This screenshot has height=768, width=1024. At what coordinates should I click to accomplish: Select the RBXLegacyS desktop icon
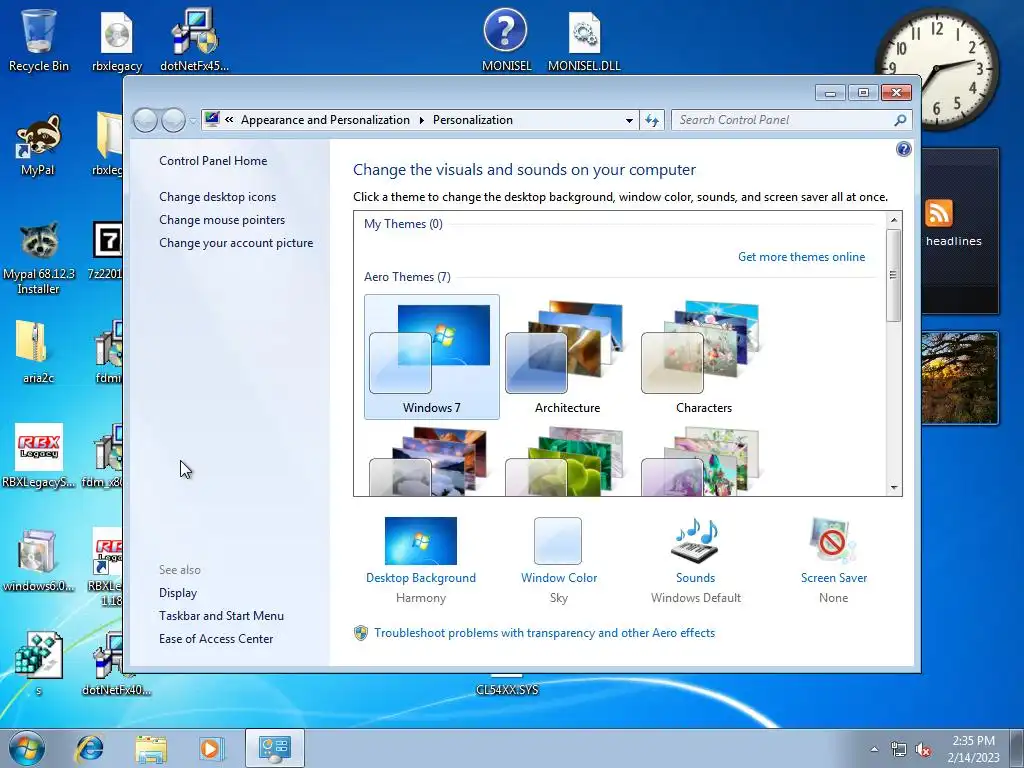tap(39, 455)
